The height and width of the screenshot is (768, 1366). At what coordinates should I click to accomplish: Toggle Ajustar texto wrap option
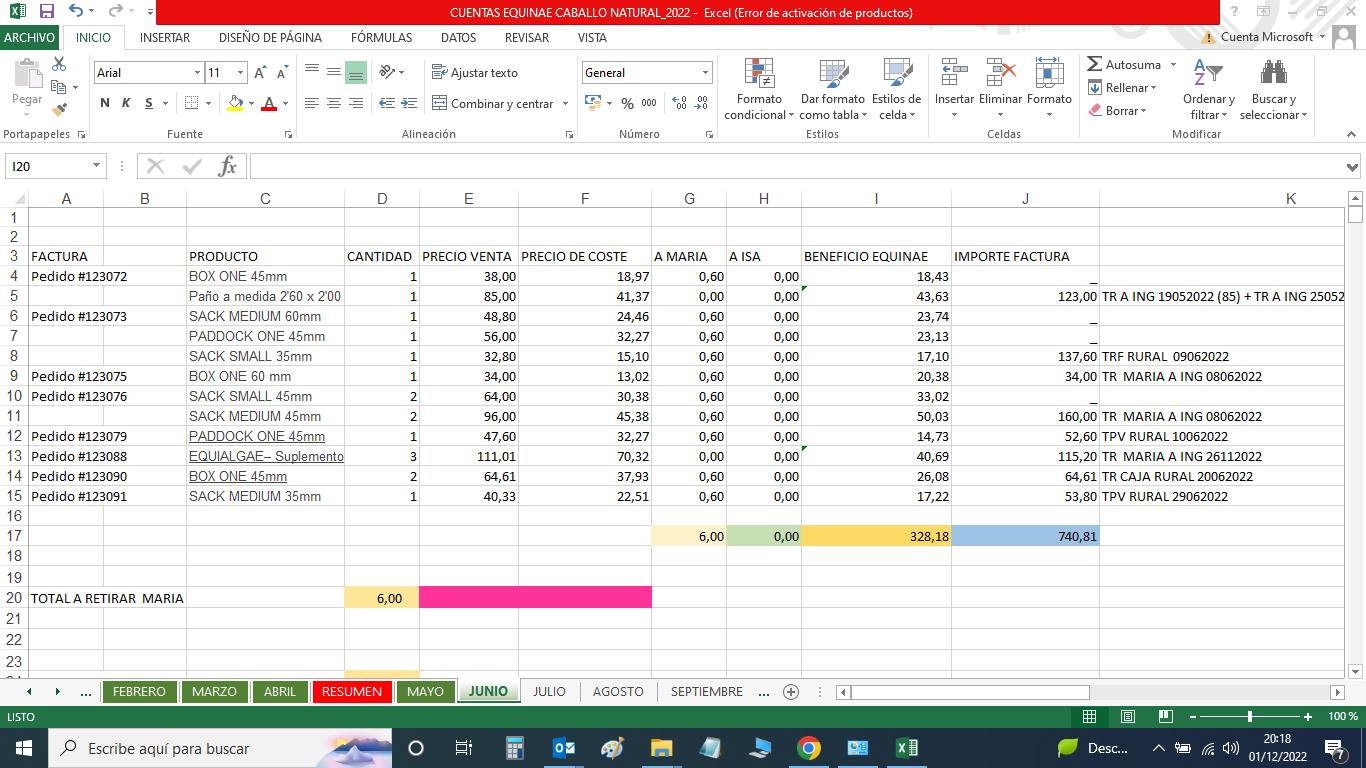(x=475, y=72)
